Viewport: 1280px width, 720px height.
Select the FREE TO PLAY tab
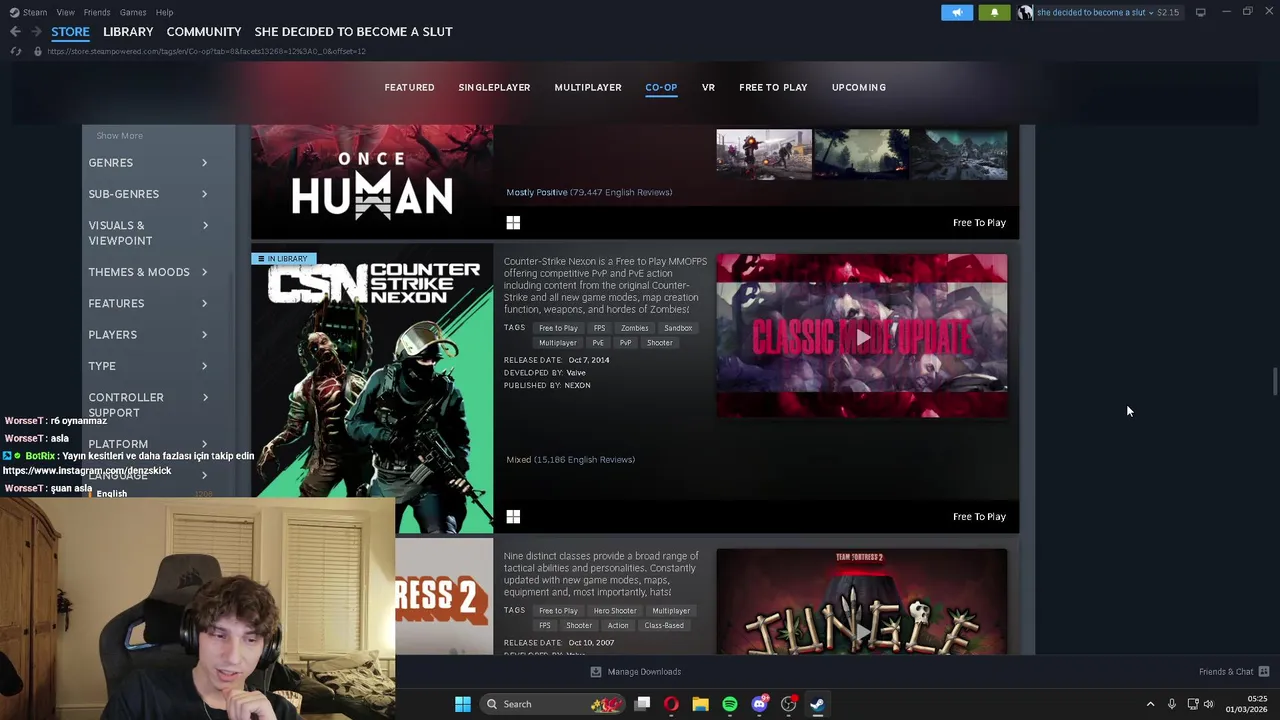(773, 88)
